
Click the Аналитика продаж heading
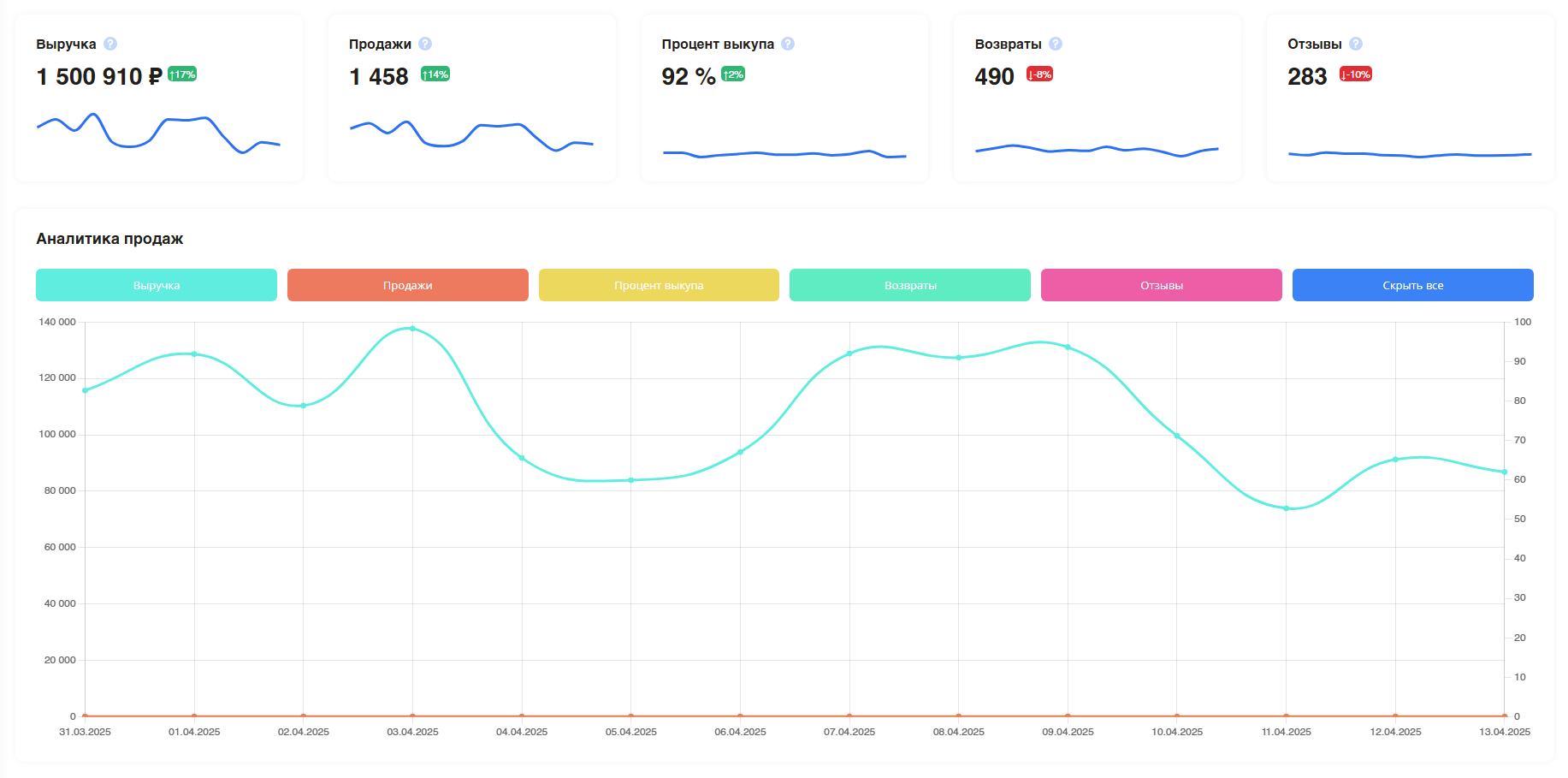click(109, 239)
